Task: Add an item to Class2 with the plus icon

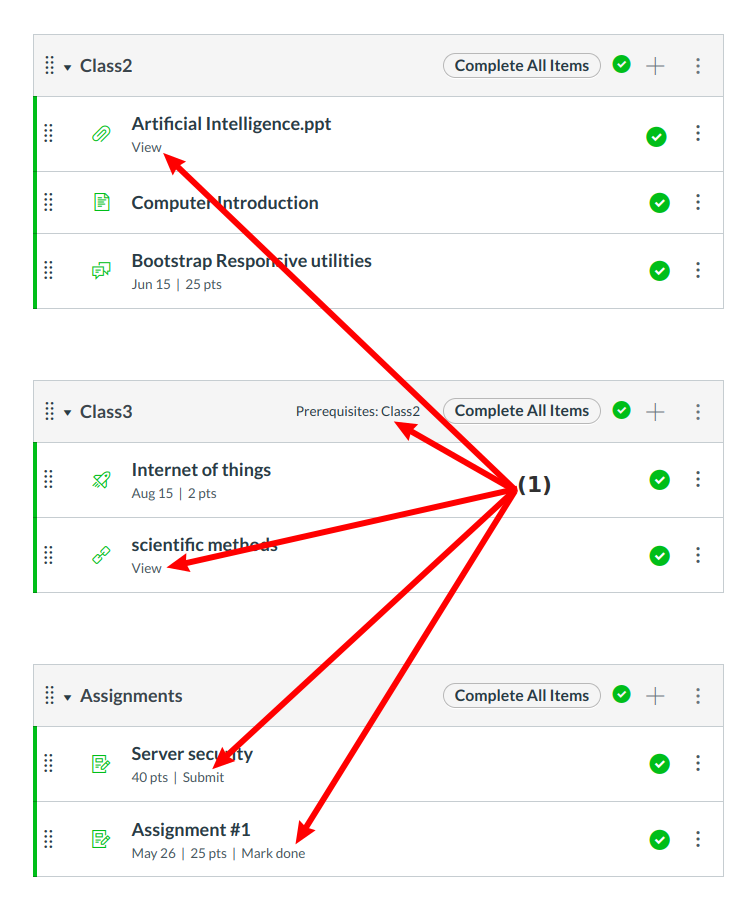Action: (x=655, y=66)
